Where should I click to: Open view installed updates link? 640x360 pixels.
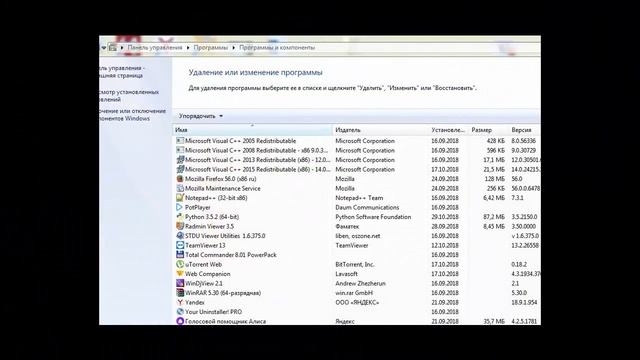coord(129,96)
